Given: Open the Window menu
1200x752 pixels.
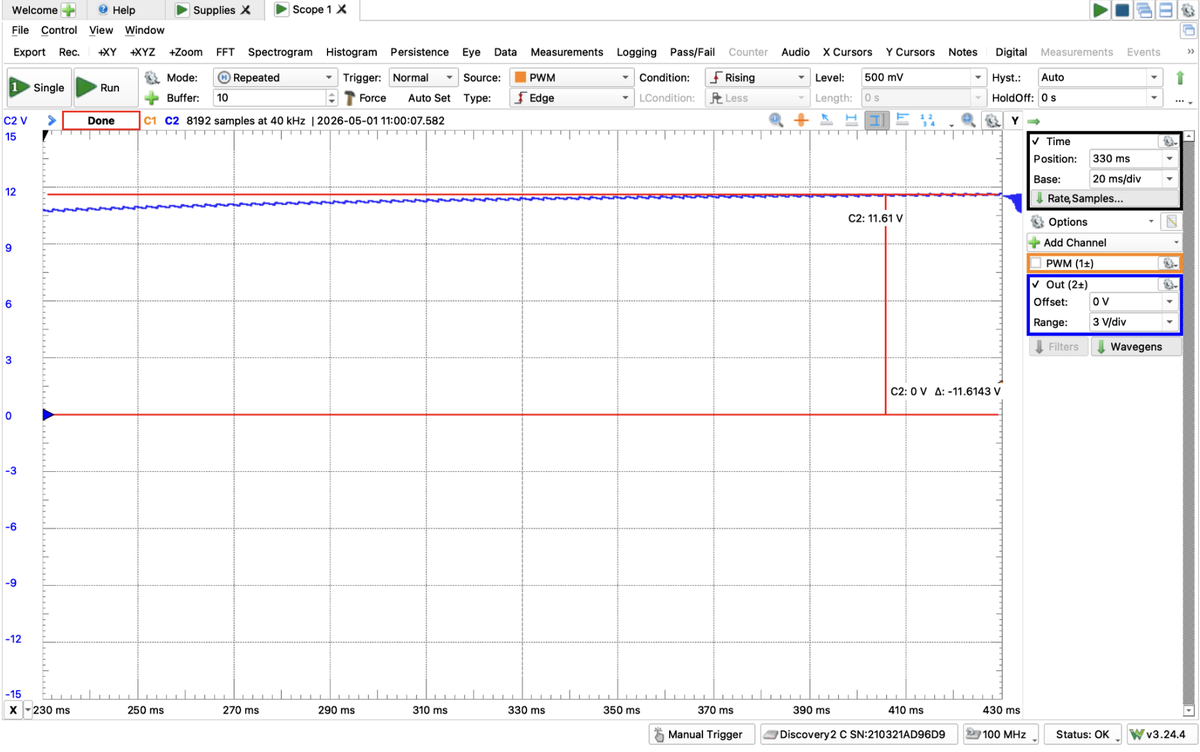Looking at the screenshot, I should [x=144, y=30].
